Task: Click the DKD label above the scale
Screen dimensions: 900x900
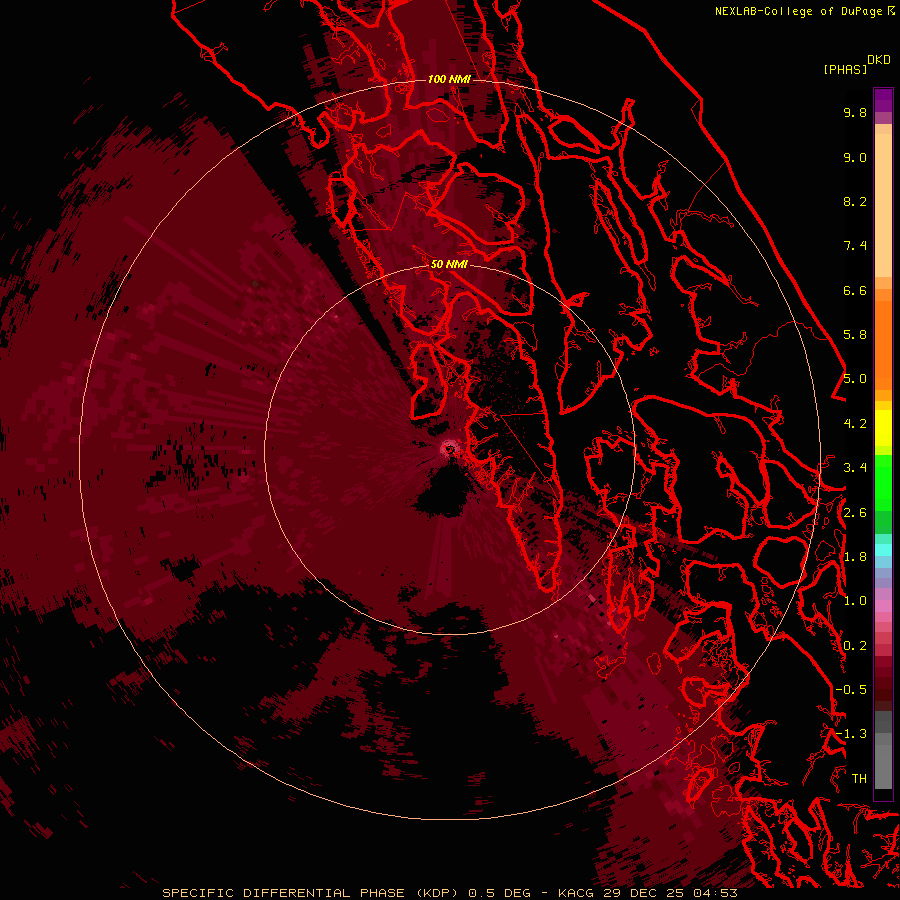Action: (879, 60)
